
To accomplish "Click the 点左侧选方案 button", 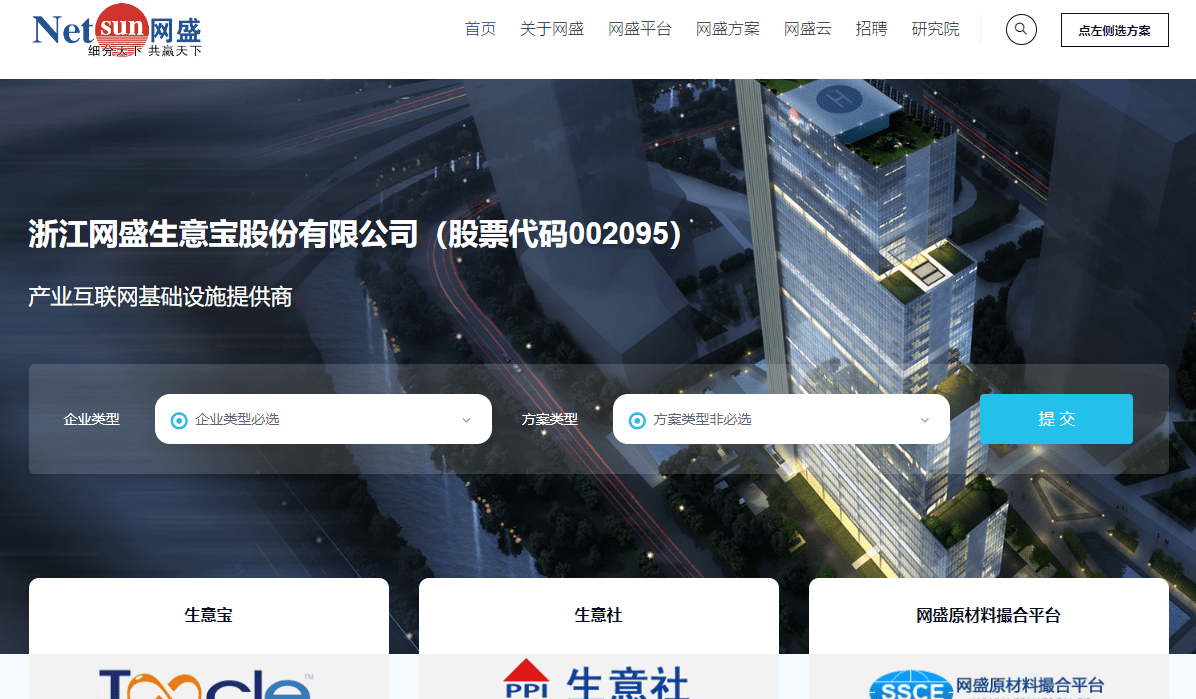I will (x=1114, y=29).
